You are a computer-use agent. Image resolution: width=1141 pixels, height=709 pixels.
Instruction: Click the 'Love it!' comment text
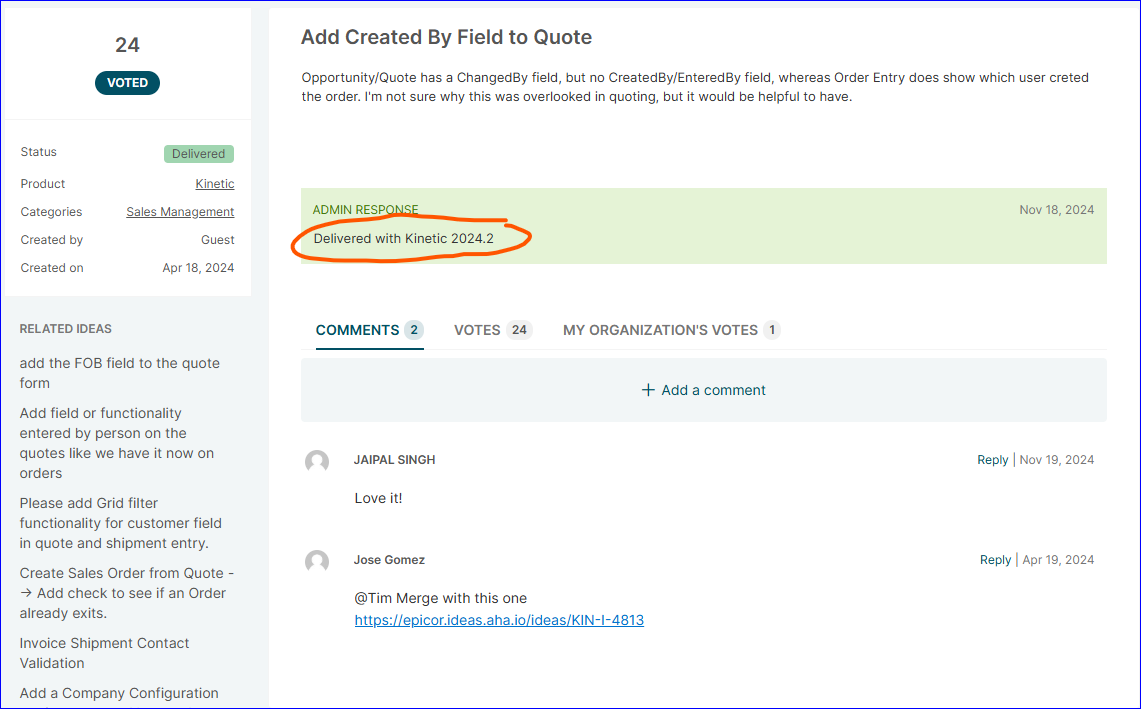[x=378, y=499]
